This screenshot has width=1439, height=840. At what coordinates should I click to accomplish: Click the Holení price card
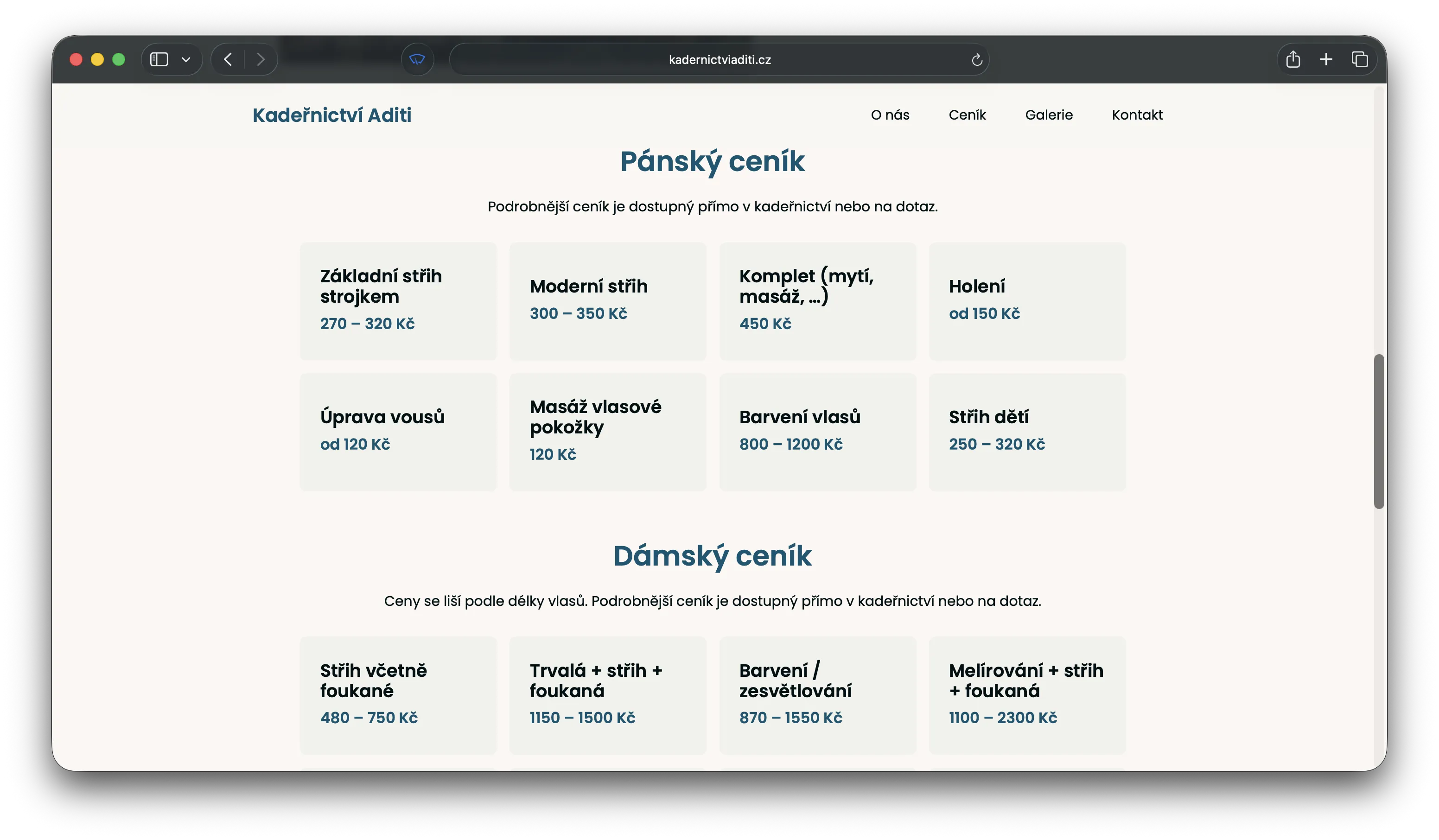coord(1027,301)
